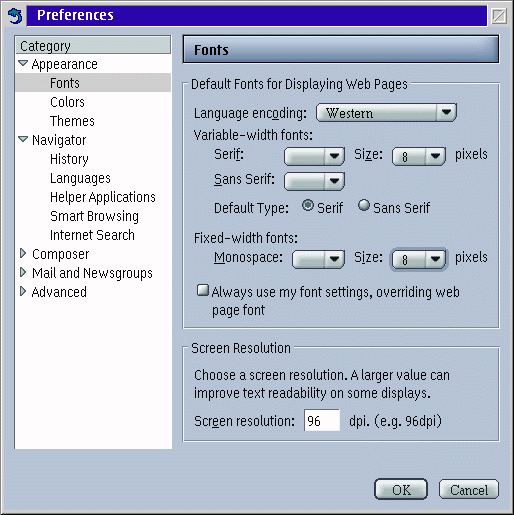Open the Sans Serif font dropdown
Screen dimensions: 514x515
pyautogui.click(x=314, y=181)
